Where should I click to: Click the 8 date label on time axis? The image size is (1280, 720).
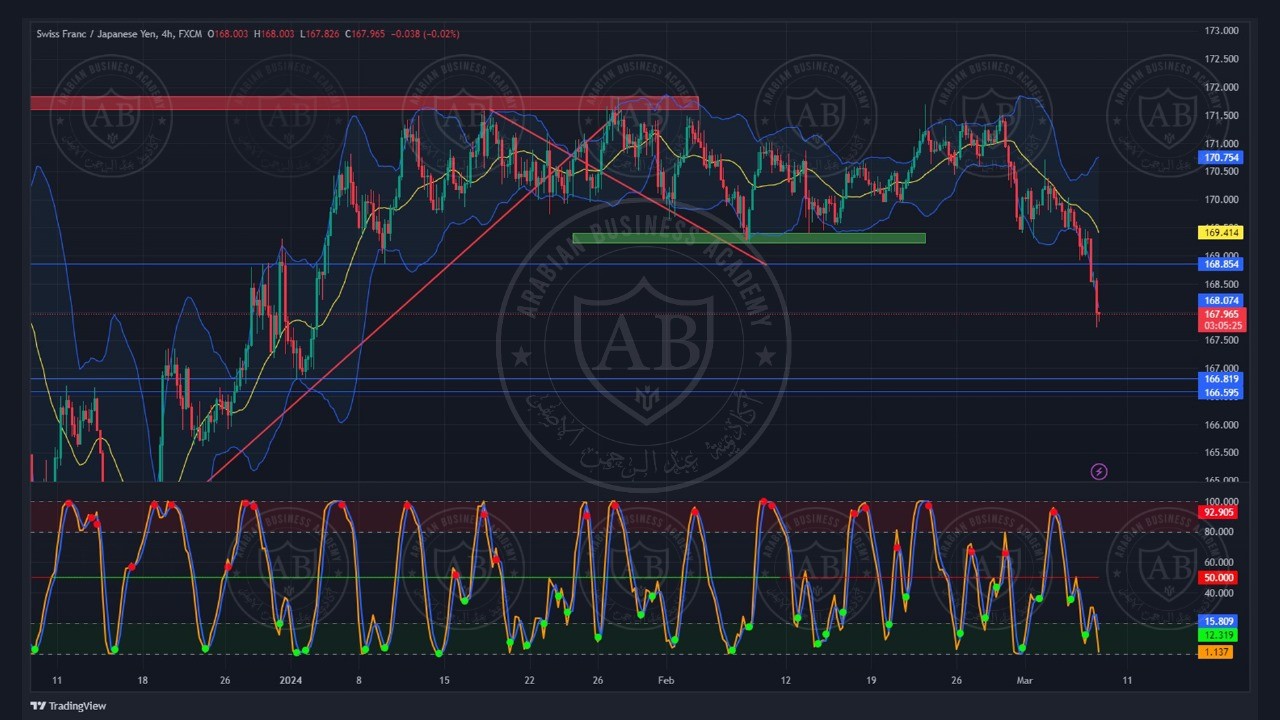click(x=358, y=680)
